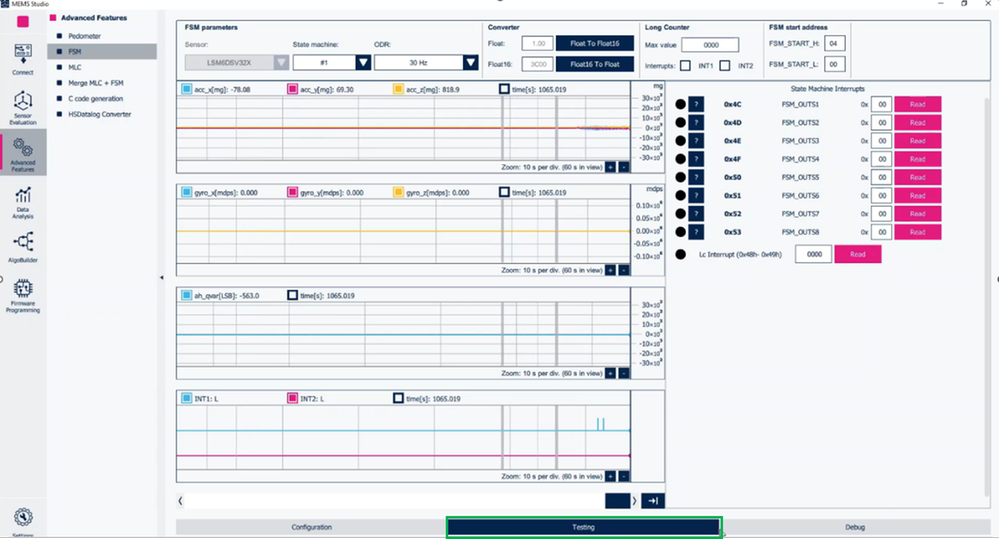
Task: Open Settings gear in sidebar
Action: click(23, 519)
